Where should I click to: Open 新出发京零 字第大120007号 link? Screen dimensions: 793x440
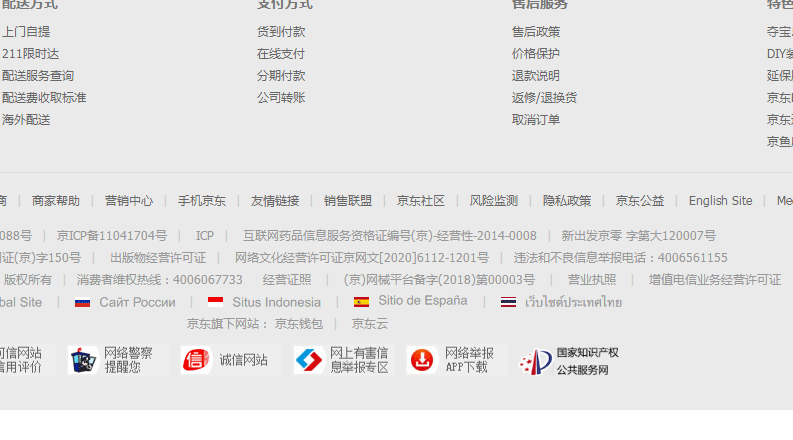[639, 236]
